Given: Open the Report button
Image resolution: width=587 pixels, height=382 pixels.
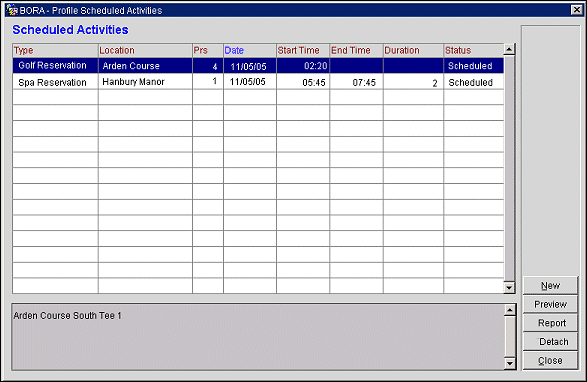Looking at the screenshot, I should [550, 323].
